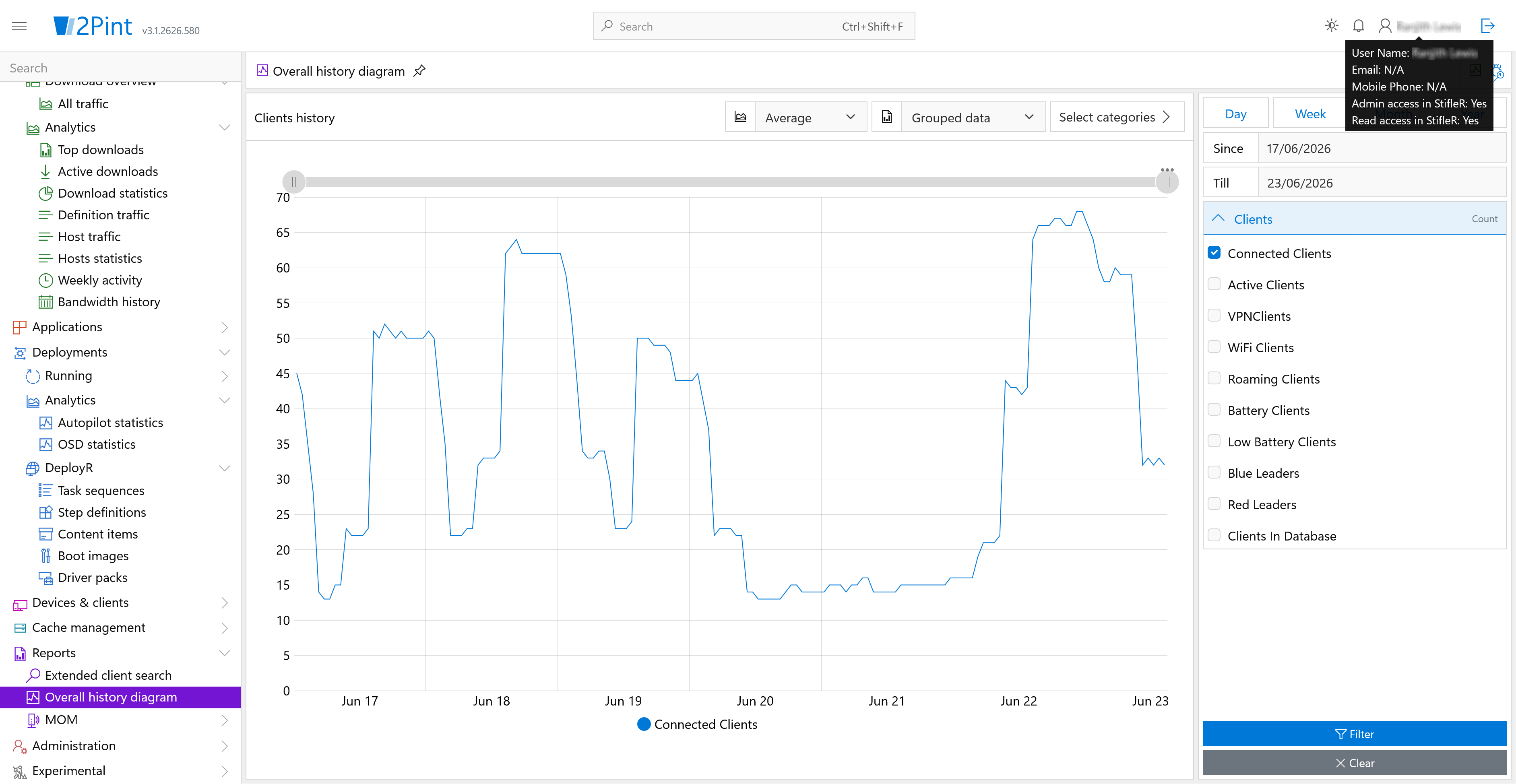Select Overall history diagram in sidebar
1516x784 pixels.
(x=120, y=697)
